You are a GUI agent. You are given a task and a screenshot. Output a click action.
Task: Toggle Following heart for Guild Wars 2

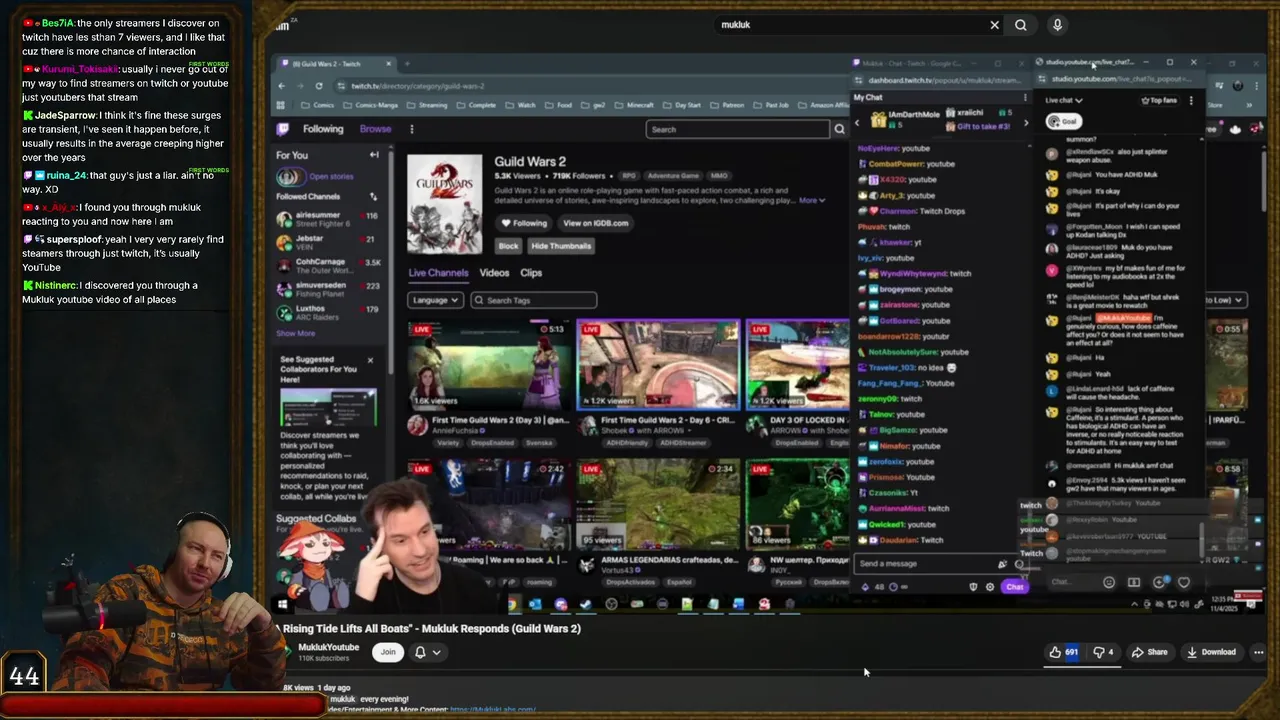click(x=524, y=223)
